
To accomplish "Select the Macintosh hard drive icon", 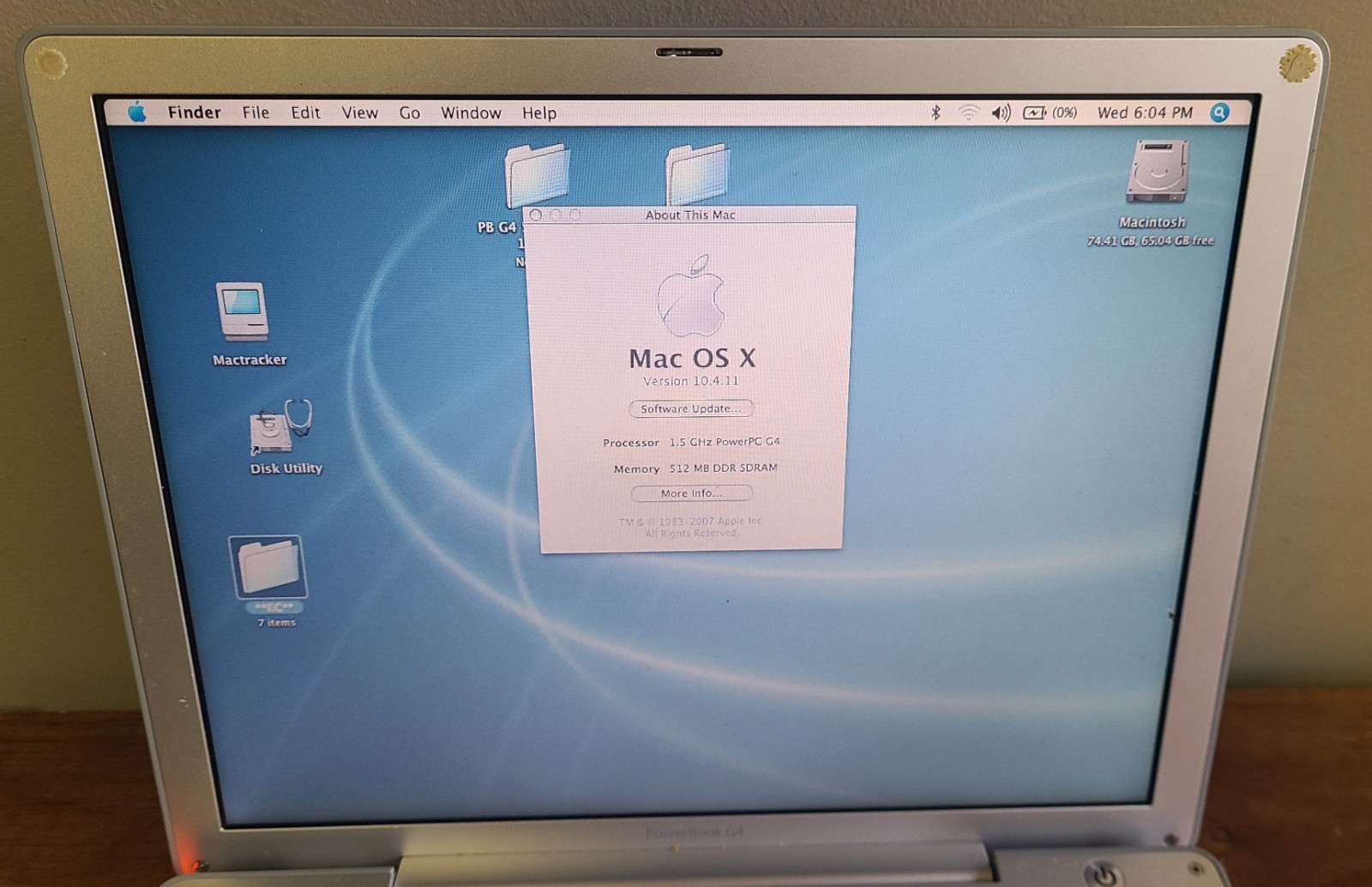I will [1157, 172].
